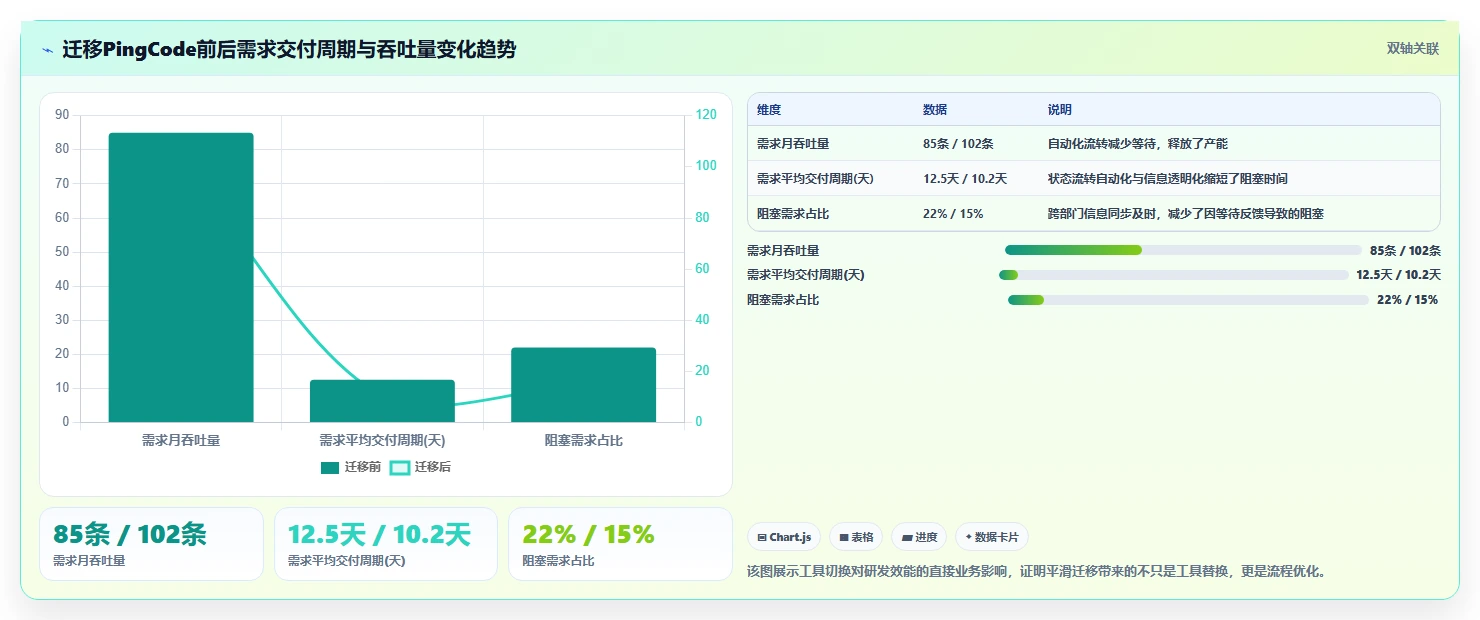The image size is (1480, 620).
Task: Click the right axis value 120
Action: pos(706,115)
